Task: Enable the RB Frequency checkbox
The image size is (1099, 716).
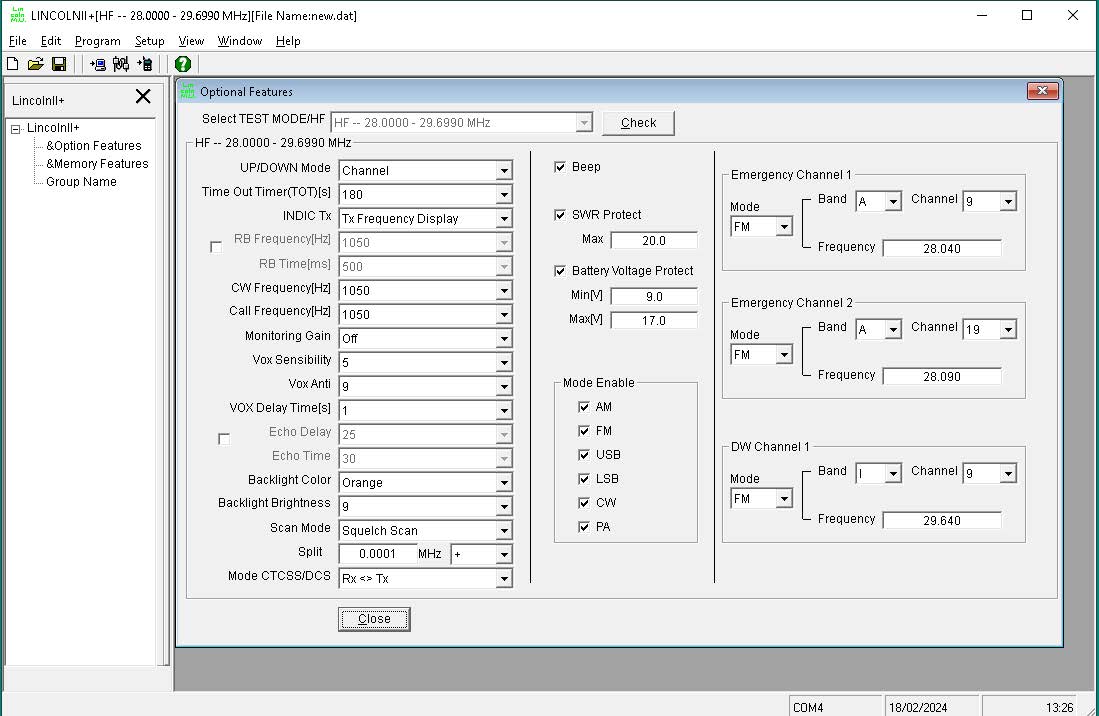Action: pyautogui.click(x=216, y=247)
